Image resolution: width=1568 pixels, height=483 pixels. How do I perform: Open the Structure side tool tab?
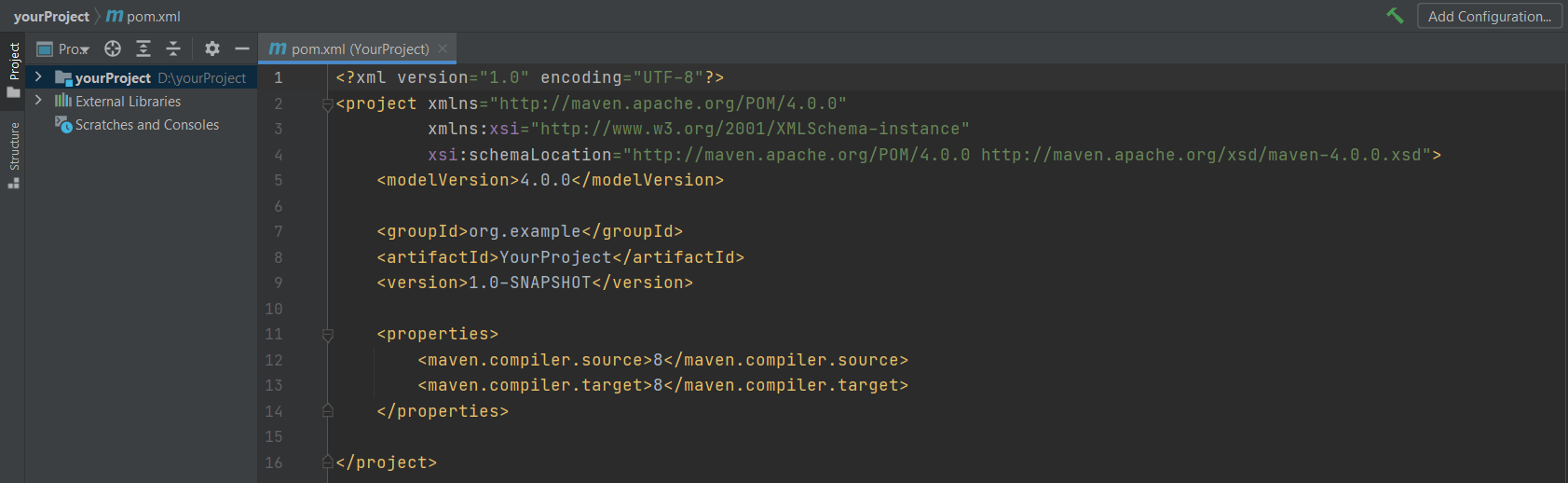(x=13, y=154)
